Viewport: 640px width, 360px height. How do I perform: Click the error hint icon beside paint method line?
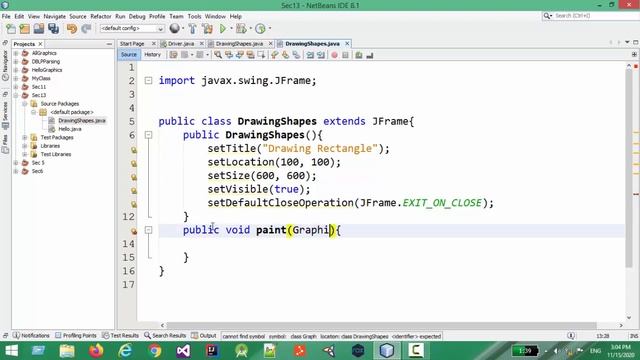pos(133,231)
